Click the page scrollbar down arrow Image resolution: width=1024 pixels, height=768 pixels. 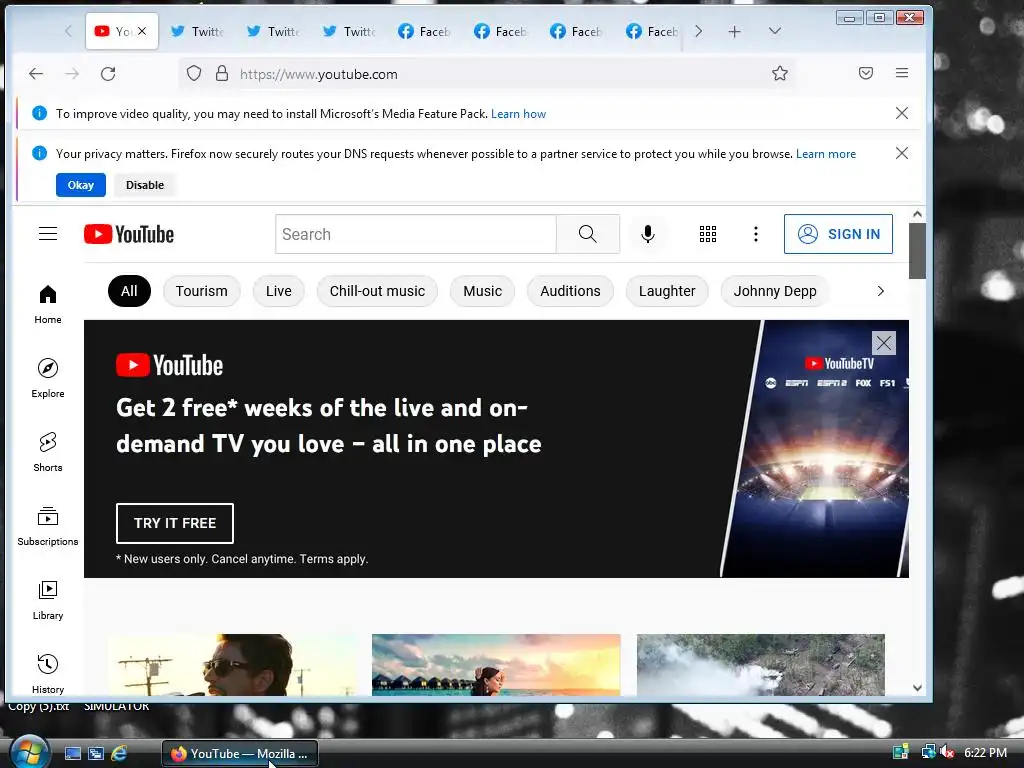point(917,688)
